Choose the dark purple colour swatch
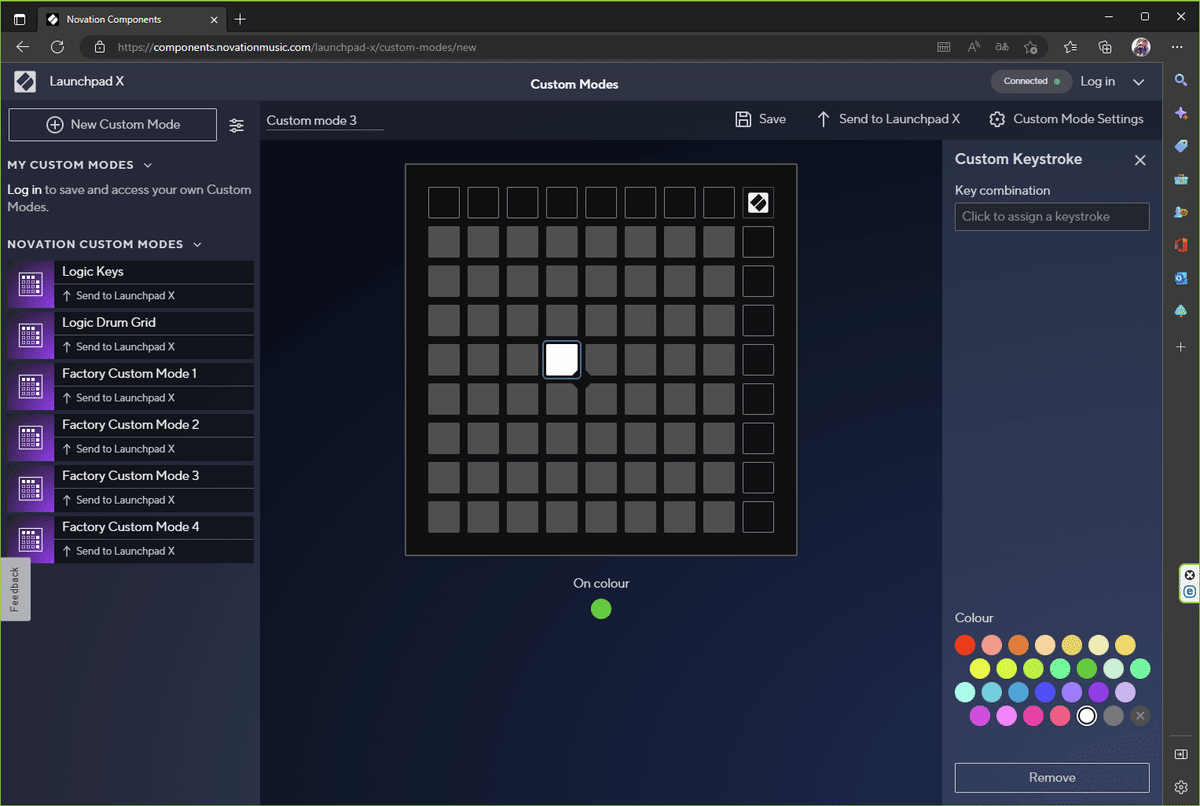The height and width of the screenshot is (806, 1200). coord(1099,692)
